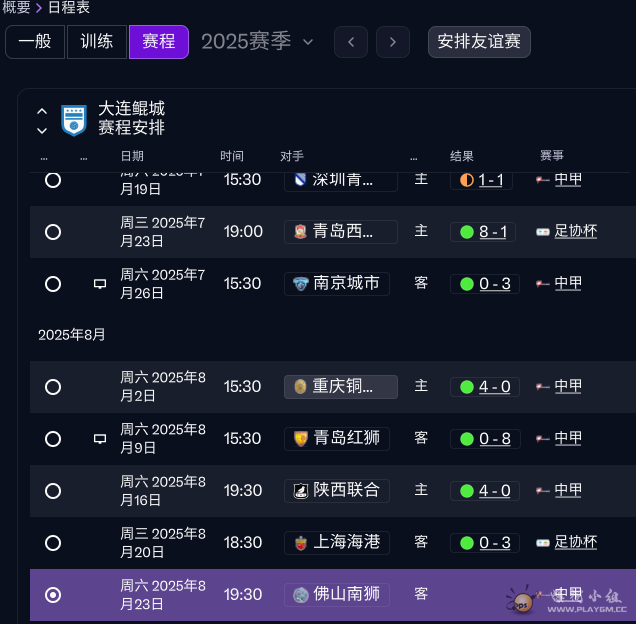The height and width of the screenshot is (624, 636).
Task: Open opponent 上海海港 team button
Action: click(337, 542)
